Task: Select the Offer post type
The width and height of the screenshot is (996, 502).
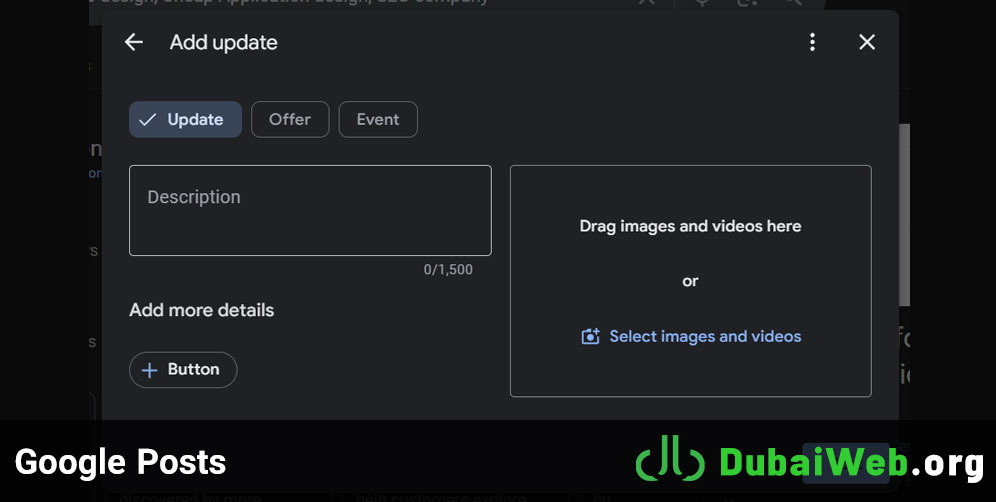Action: click(290, 119)
